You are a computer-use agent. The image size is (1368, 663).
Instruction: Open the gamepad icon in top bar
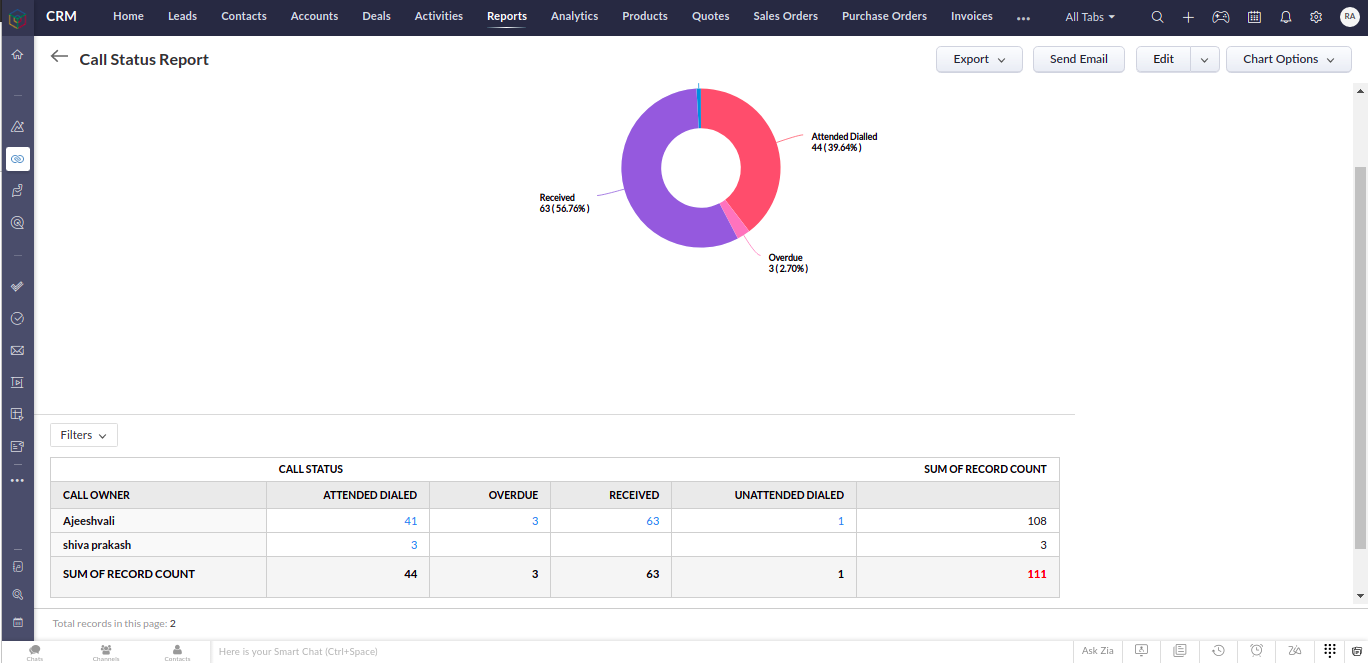pos(1221,17)
